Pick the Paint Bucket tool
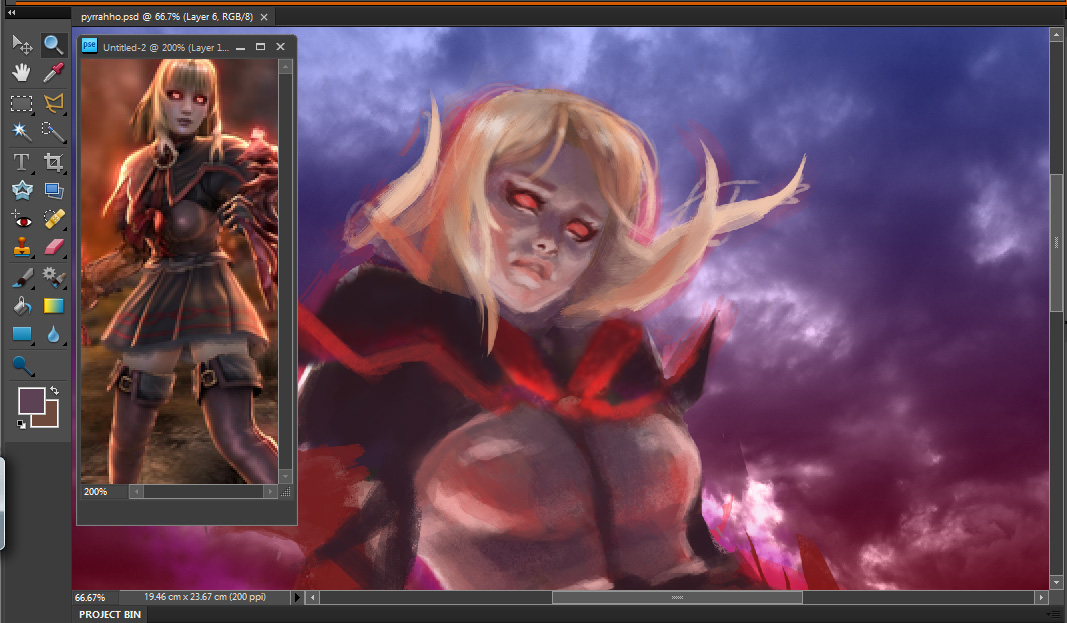This screenshot has height=623, width=1067. [22, 306]
